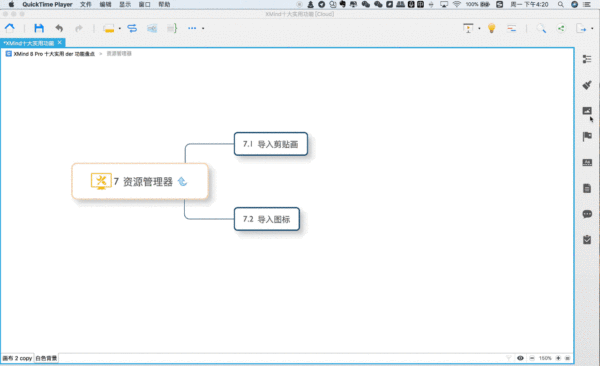Viewport: 600px width, 366px height.
Task: Click the magnifier search icon in toolbar
Action: click(541, 28)
